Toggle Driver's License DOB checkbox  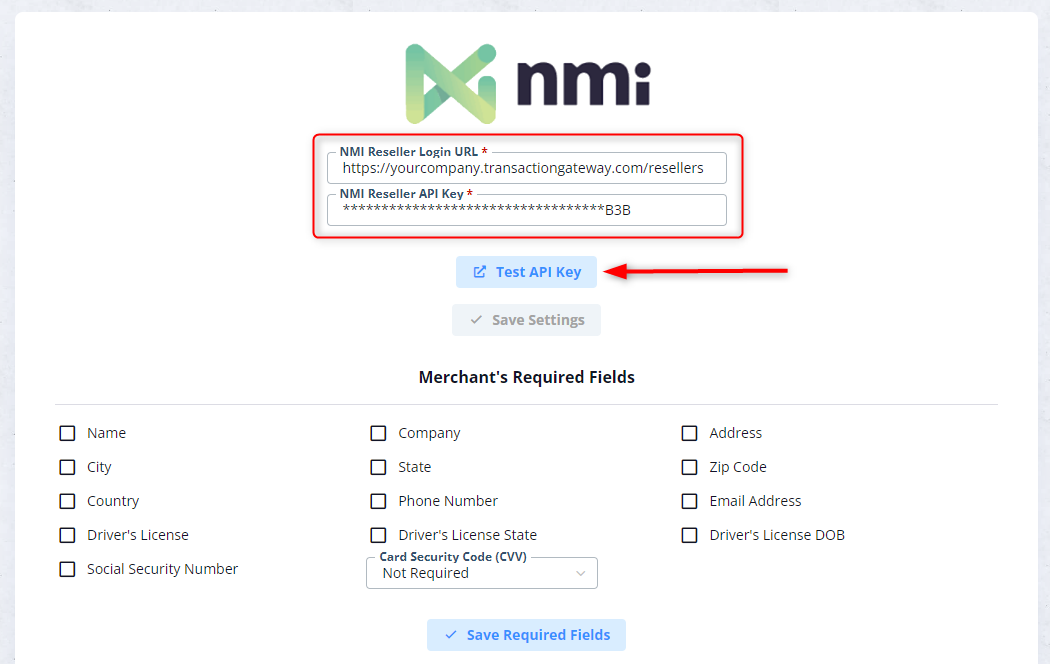coord(689,535)
